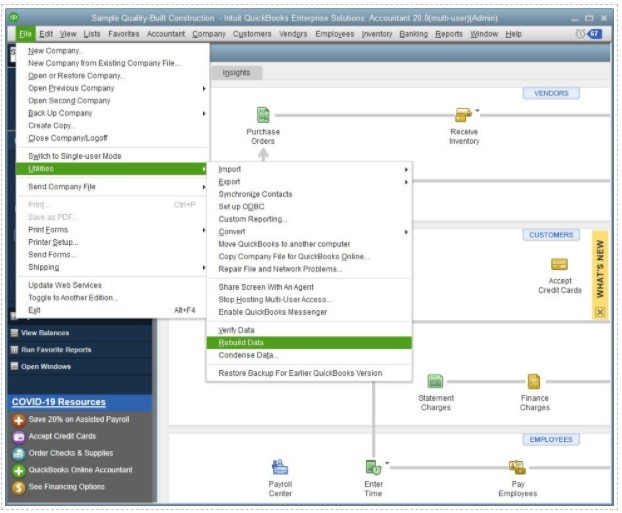The image size is (622, 513).
Task: Choose Restore Backup For Earlier QuickBooks Version
Action: (x=309, y=373)
